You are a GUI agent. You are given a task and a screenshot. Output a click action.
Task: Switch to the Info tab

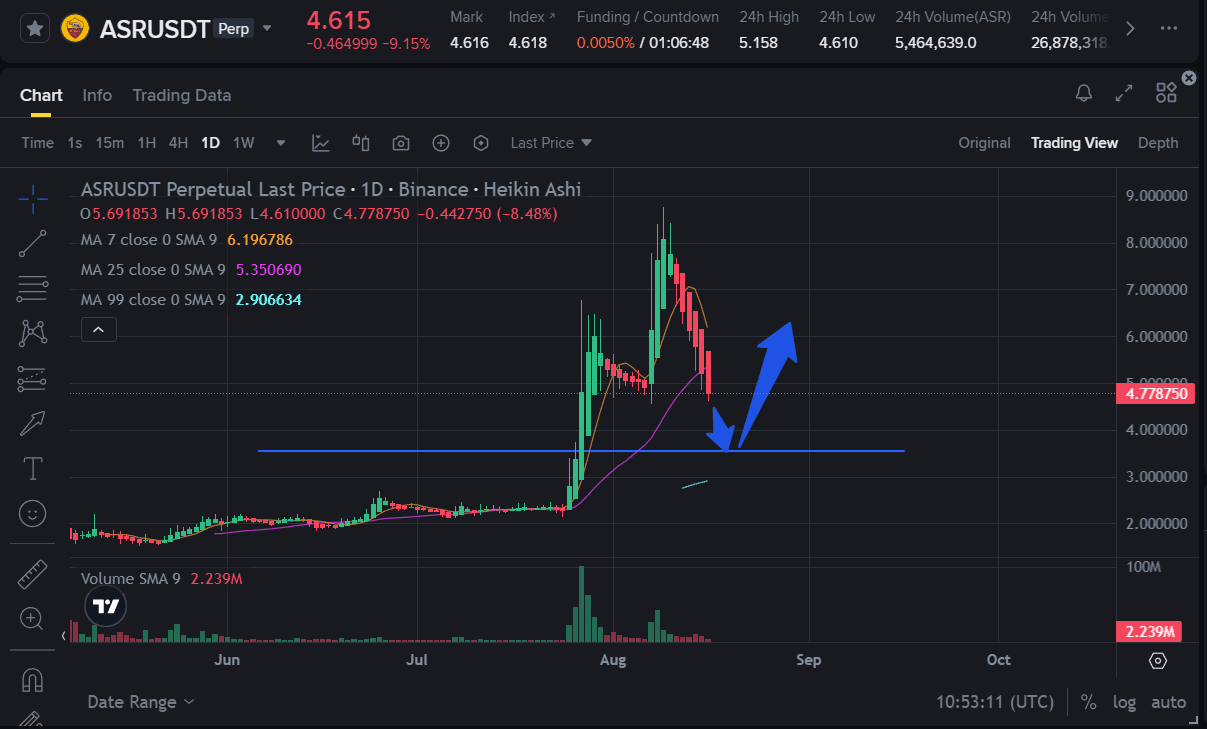pyautogui.click(x=97, y=95)
